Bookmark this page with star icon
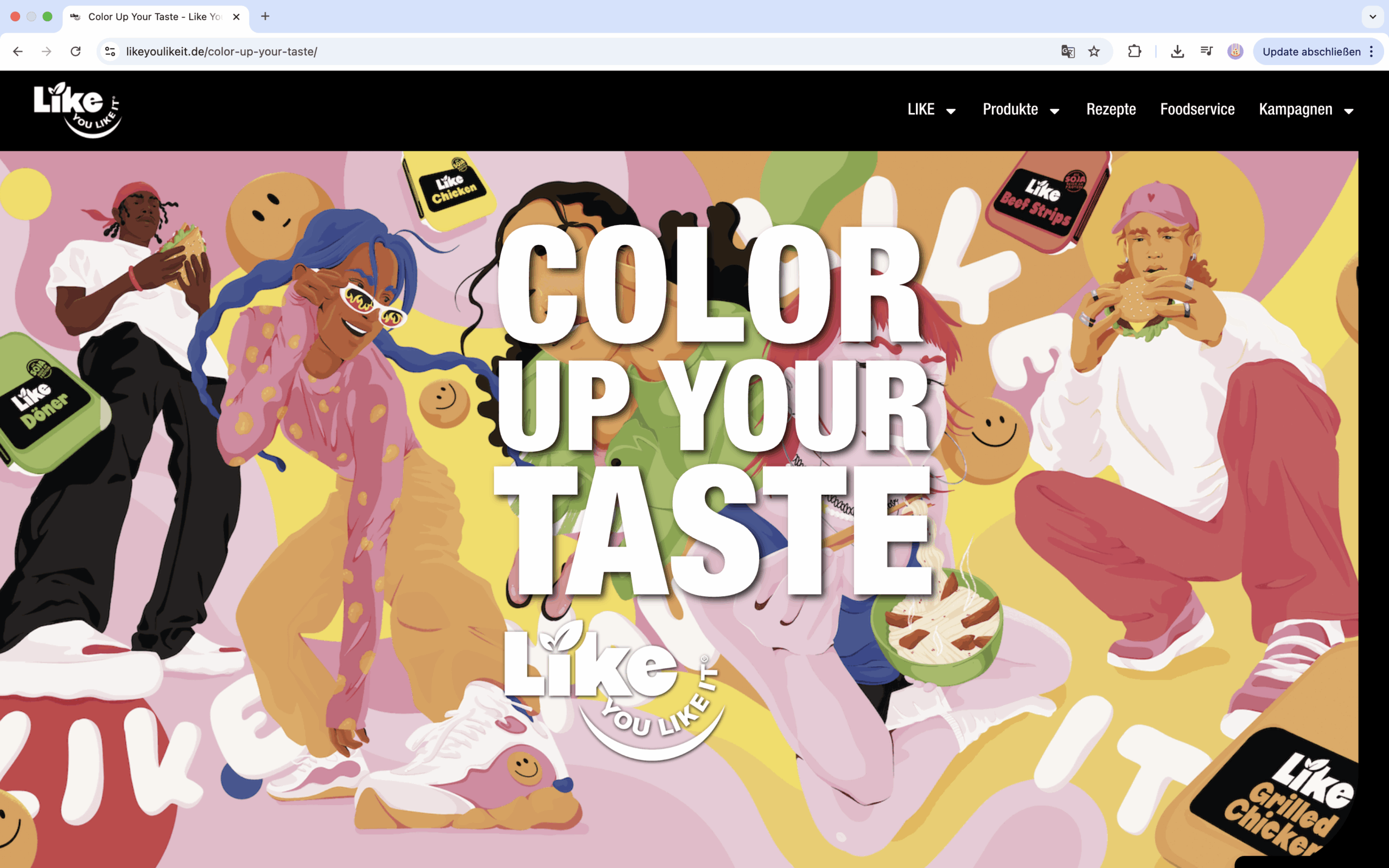This screenshot has width=1389, height=868. click(1094, 52)
